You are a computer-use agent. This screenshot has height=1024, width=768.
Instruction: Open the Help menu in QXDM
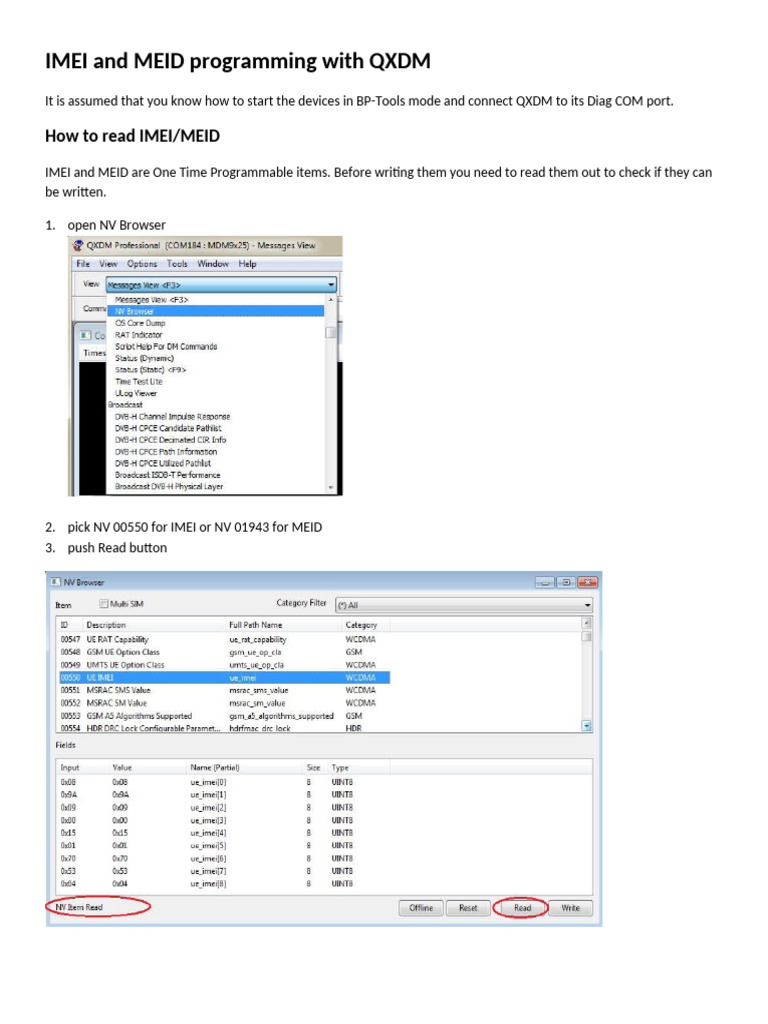(x=247, y=264)
